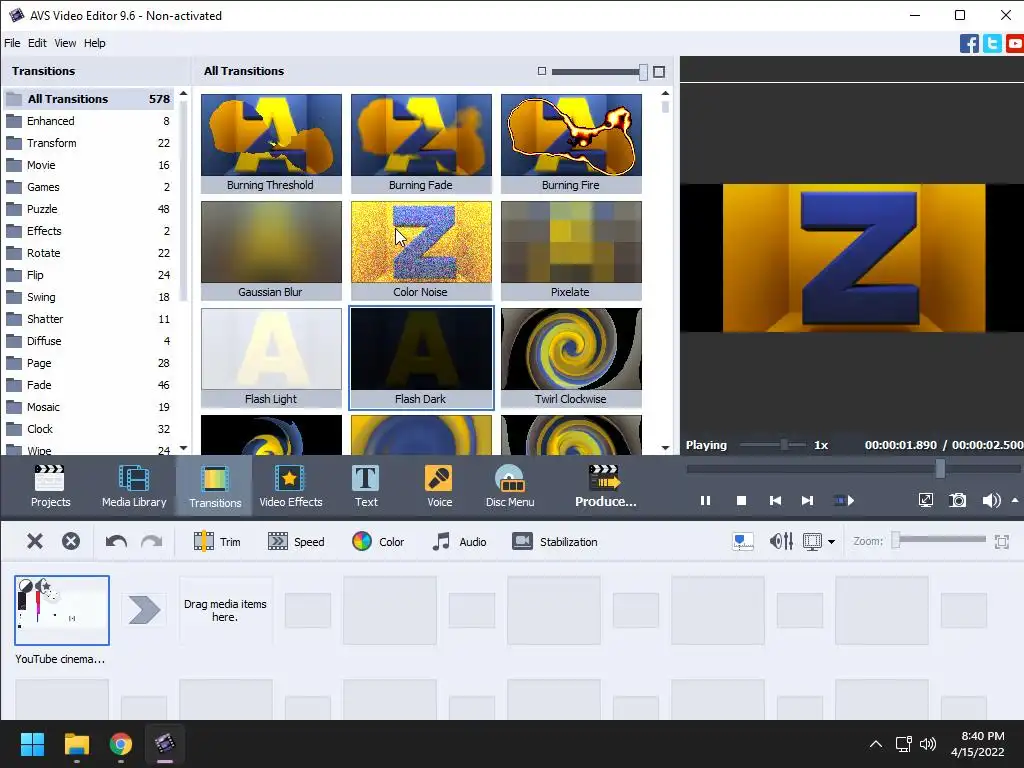Viewport: 1024px width, 768px height.
Task: Open the Facebook link icon
Action: tap(969, 44)
